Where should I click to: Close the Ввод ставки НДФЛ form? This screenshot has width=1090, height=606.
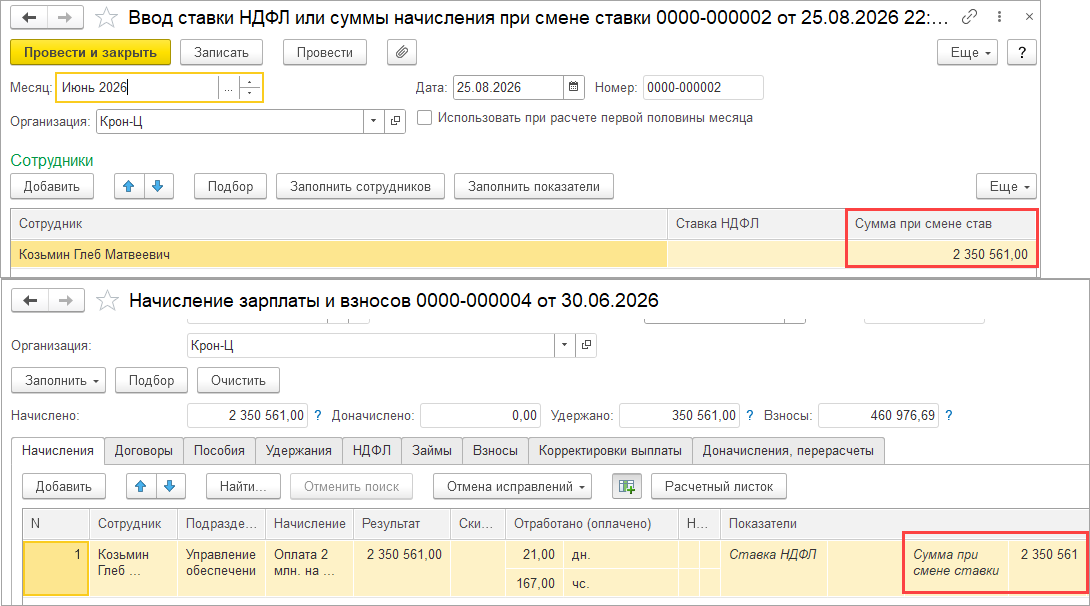point(1029,17)
